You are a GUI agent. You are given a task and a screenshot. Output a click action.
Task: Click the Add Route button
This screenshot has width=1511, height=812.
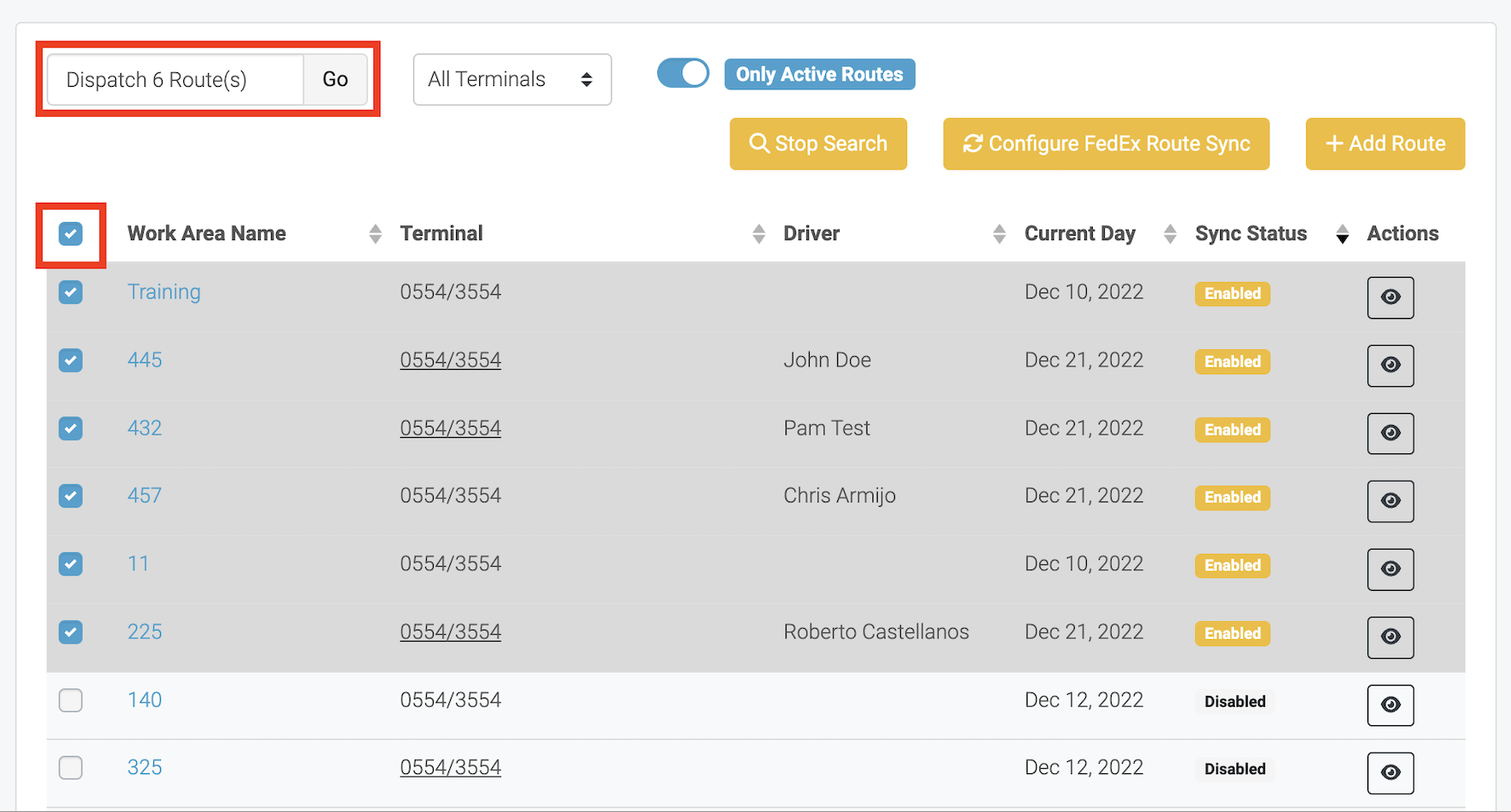[x=1385, y=144]
